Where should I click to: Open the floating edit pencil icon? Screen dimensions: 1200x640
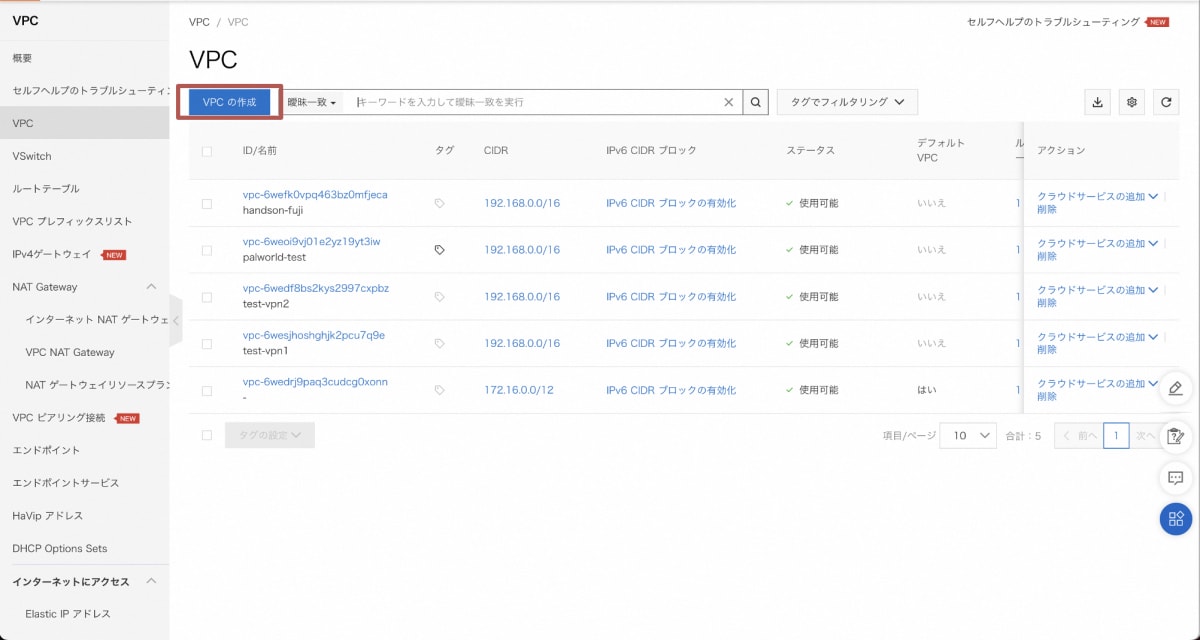(1176, 388)
